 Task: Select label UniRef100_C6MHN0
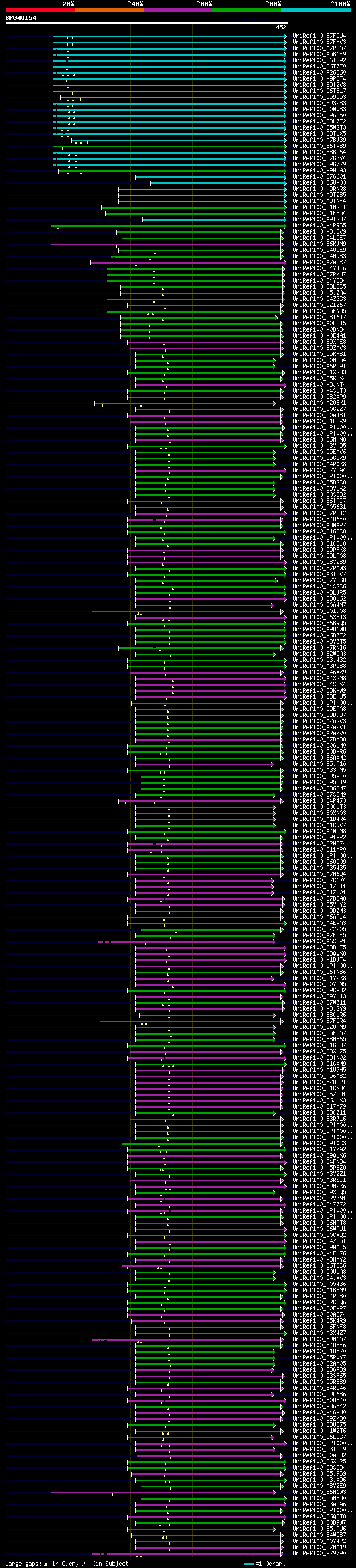coord(319,439)
